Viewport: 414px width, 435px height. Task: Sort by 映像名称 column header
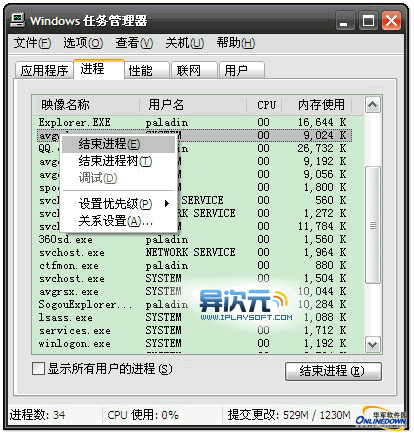coord(86,105)
